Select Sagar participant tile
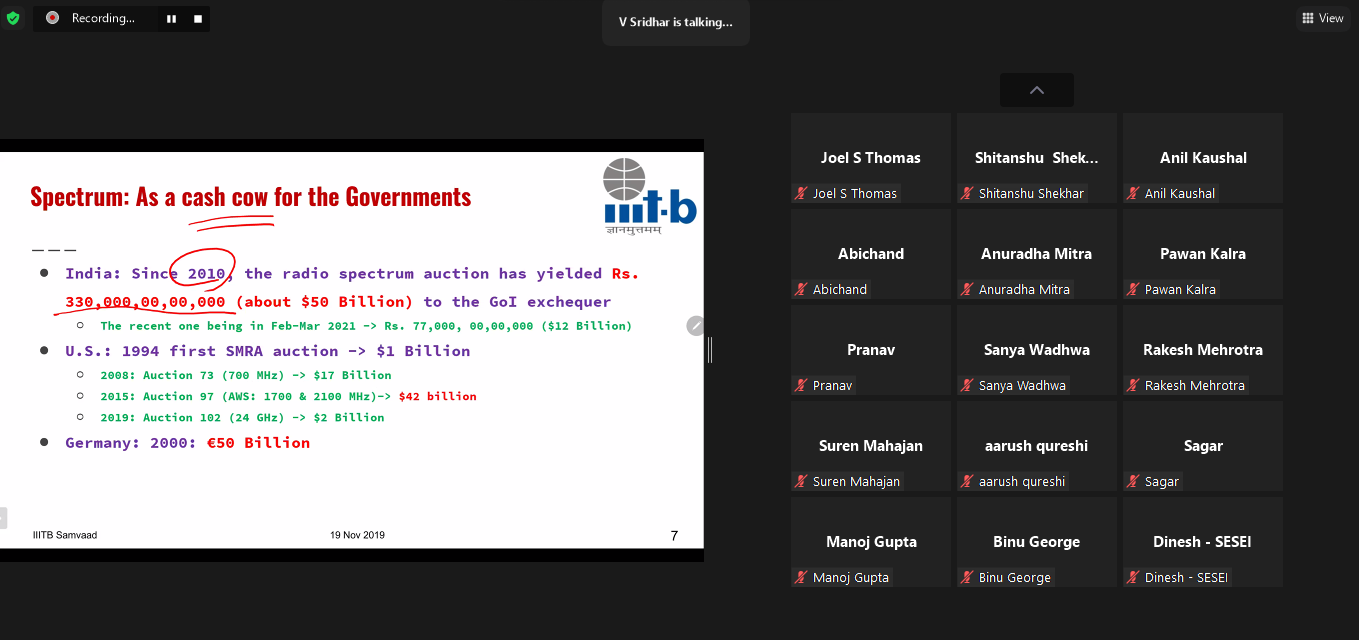Screen dimensions: 1359x640 [x=1203, y=446]
